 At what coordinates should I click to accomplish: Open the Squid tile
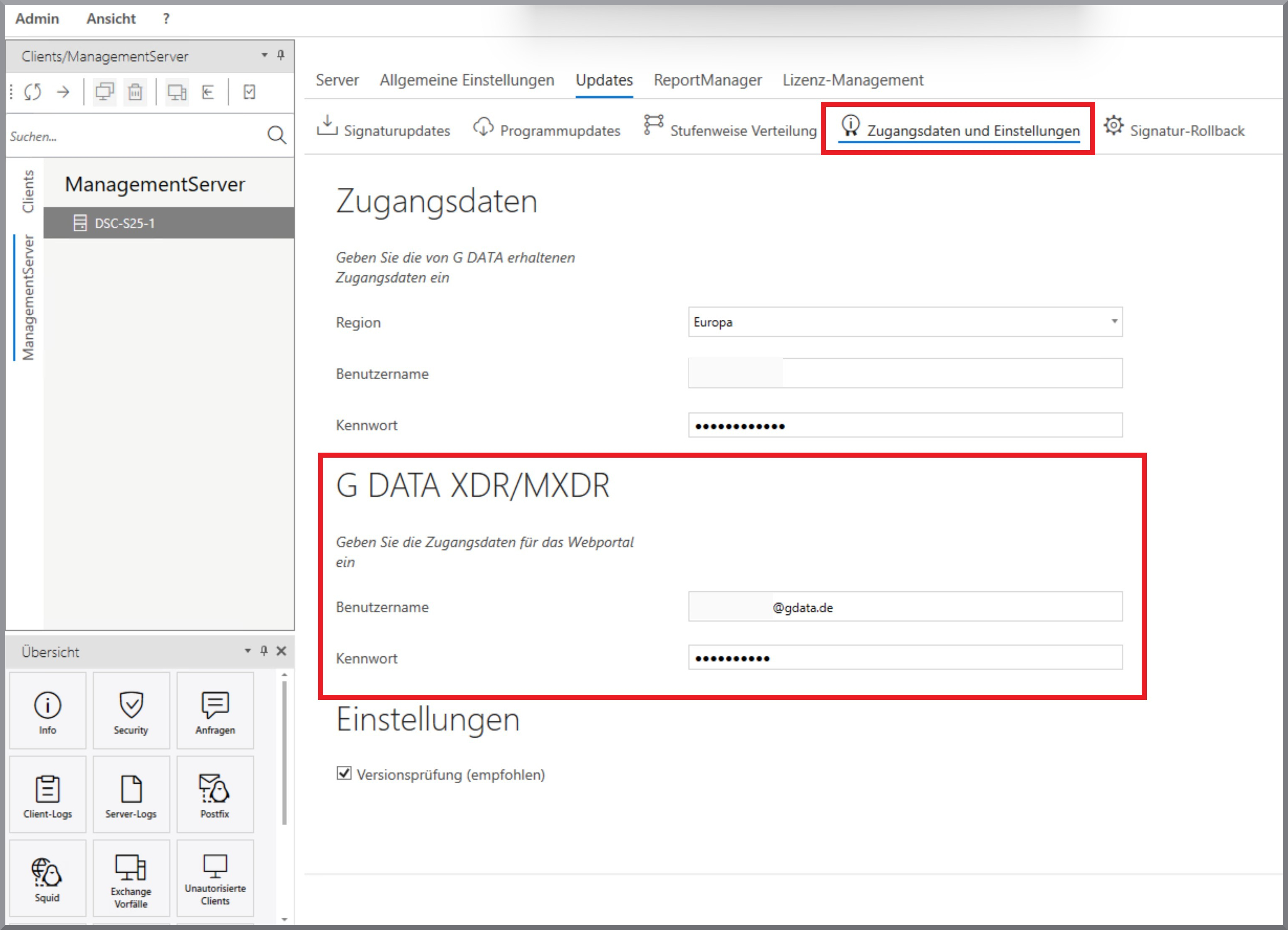(48, 878)
